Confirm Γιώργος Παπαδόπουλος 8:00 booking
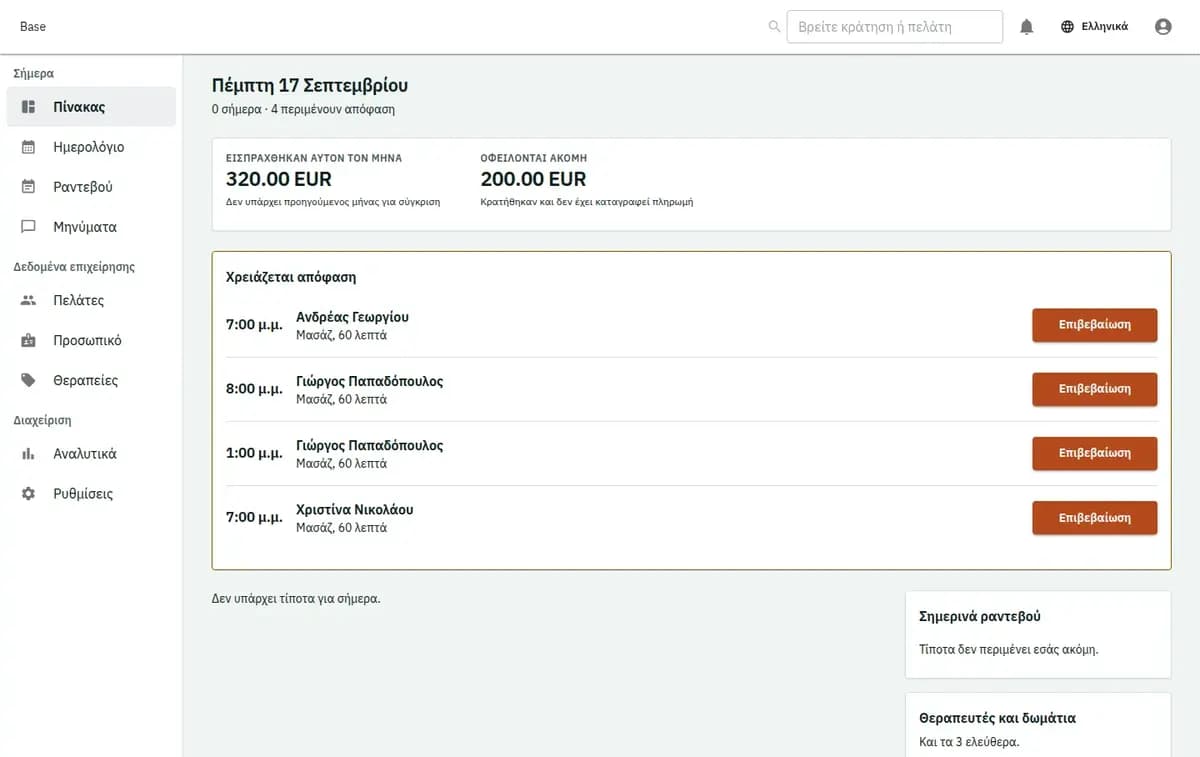 [1094, 389]
